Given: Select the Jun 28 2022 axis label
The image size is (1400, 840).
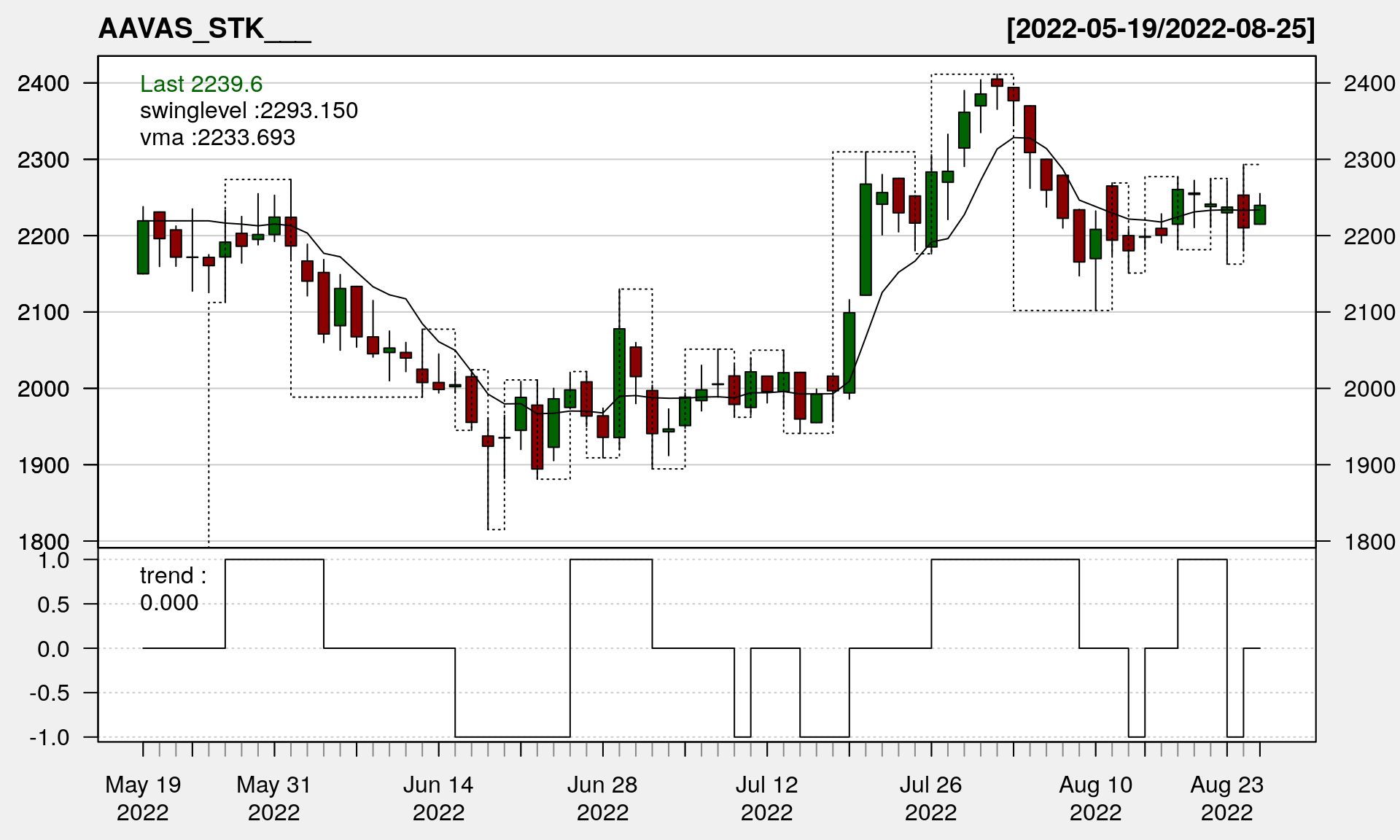Looking at the screenshot, I should point(602,798).
